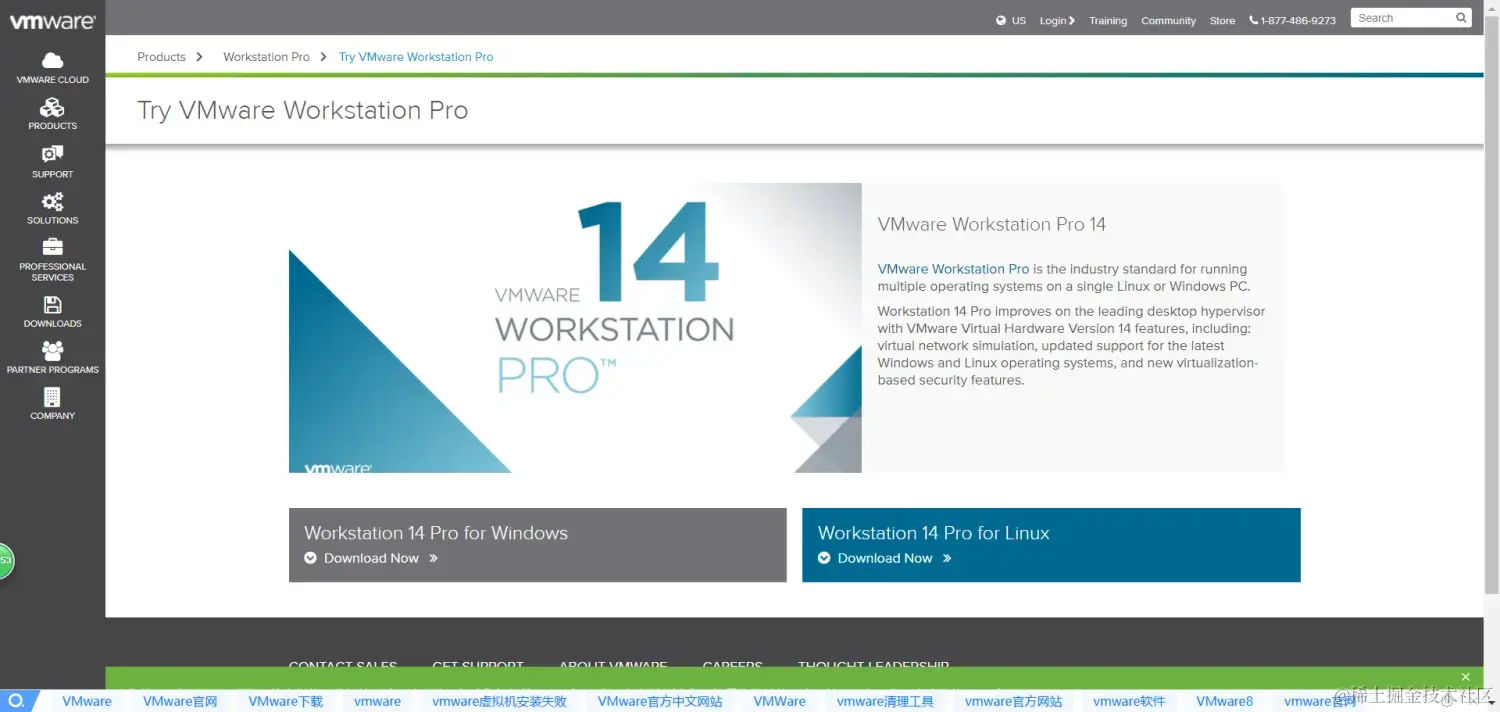Click the VMware Workstation Pro blue text link

(953, 269)
